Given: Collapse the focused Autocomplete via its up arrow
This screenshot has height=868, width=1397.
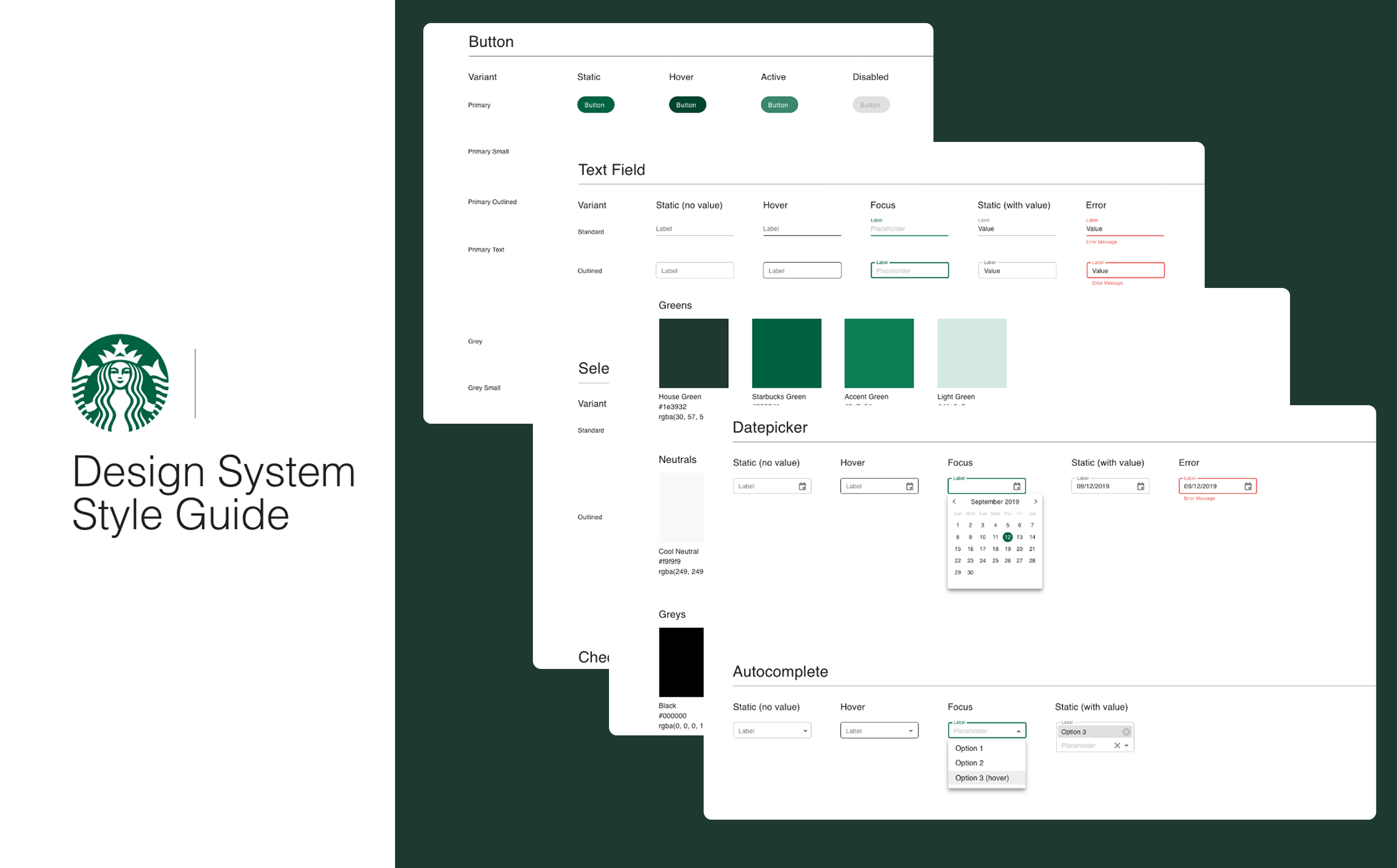Looking at the screenshot, I should pos(1019,730).
